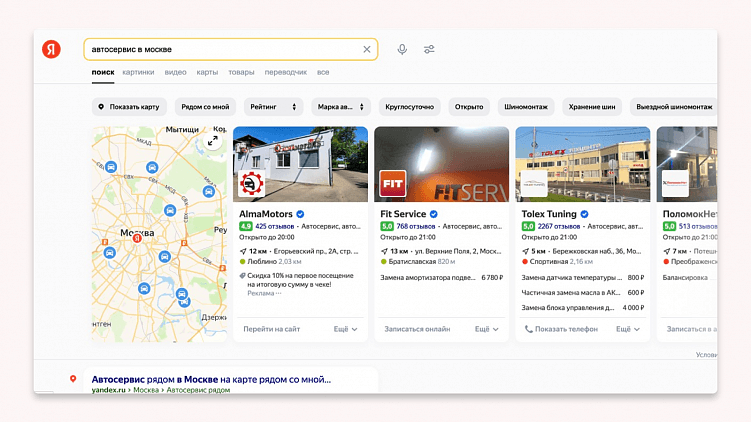Click the AlmaMotors 12 км route arrow

243,251
